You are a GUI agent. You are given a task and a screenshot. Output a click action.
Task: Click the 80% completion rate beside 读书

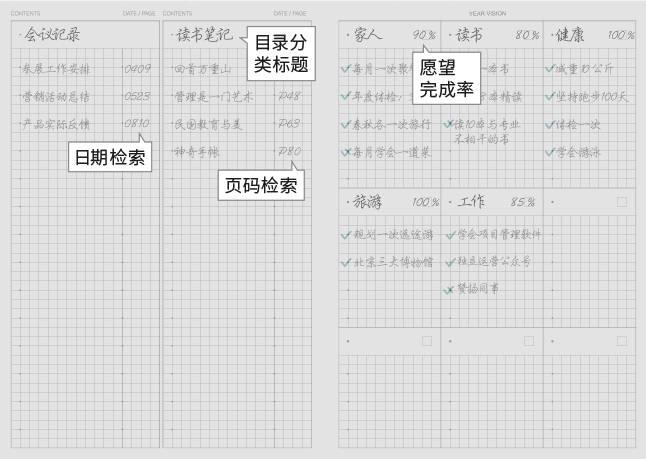(527, 35)
